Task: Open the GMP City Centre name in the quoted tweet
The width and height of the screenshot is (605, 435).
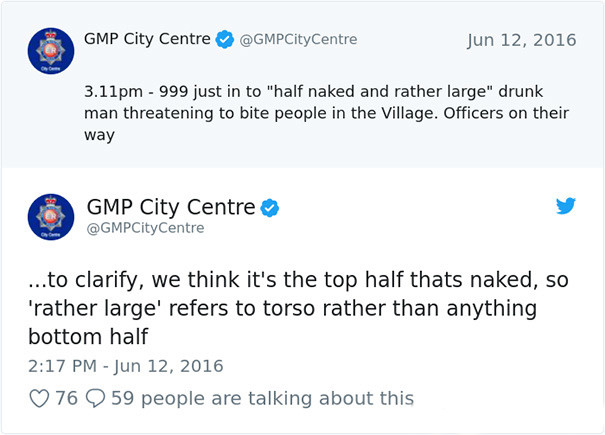Action: pos(147,40)
